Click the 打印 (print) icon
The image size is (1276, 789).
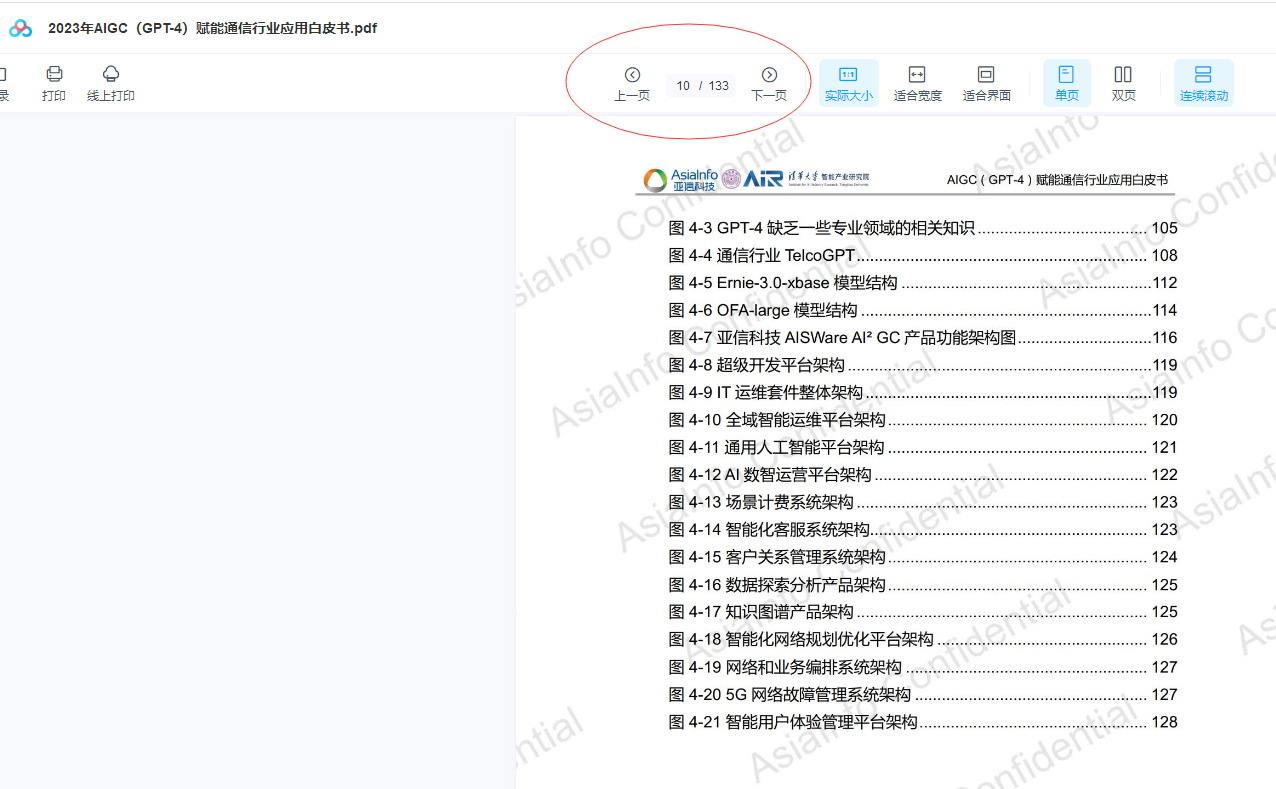click(x=54, y=83)
